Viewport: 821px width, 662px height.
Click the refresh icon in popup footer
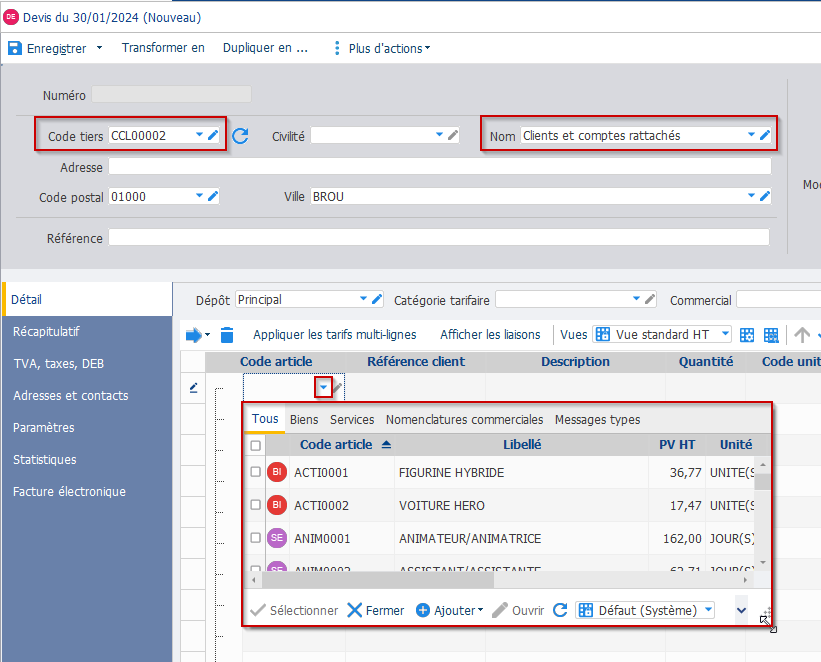pos(560,610)
